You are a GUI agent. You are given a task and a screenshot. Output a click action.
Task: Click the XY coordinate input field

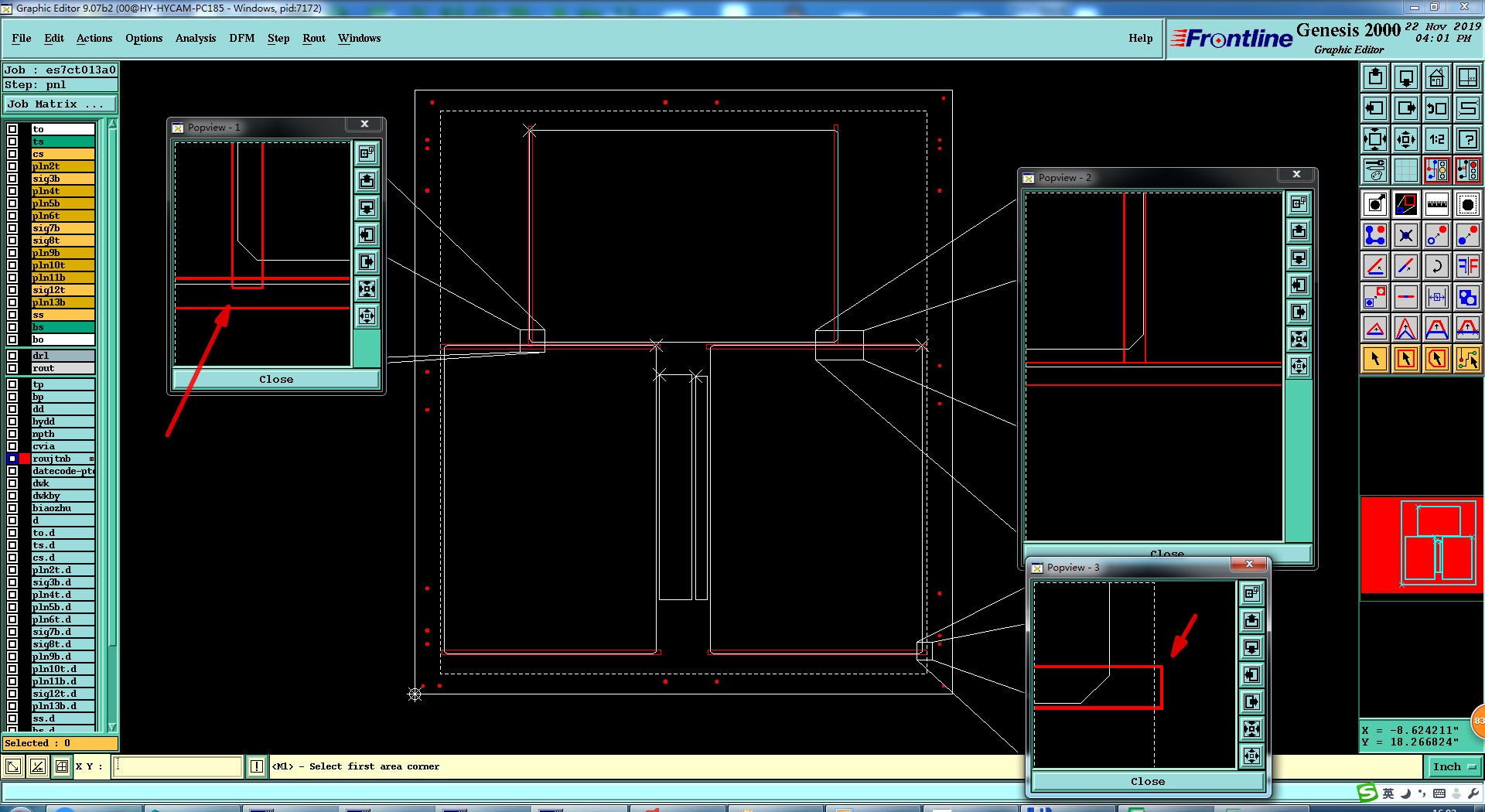click(x=178, y=766)
